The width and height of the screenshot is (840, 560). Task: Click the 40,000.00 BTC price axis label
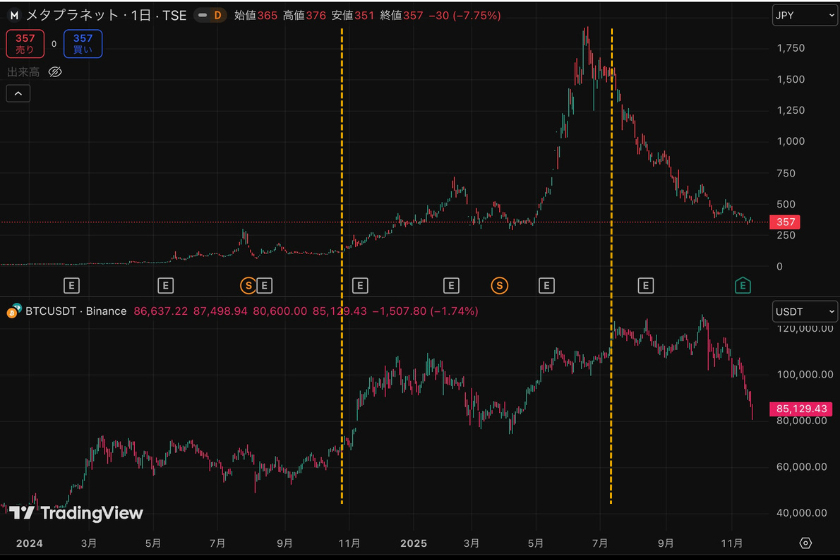802,513
